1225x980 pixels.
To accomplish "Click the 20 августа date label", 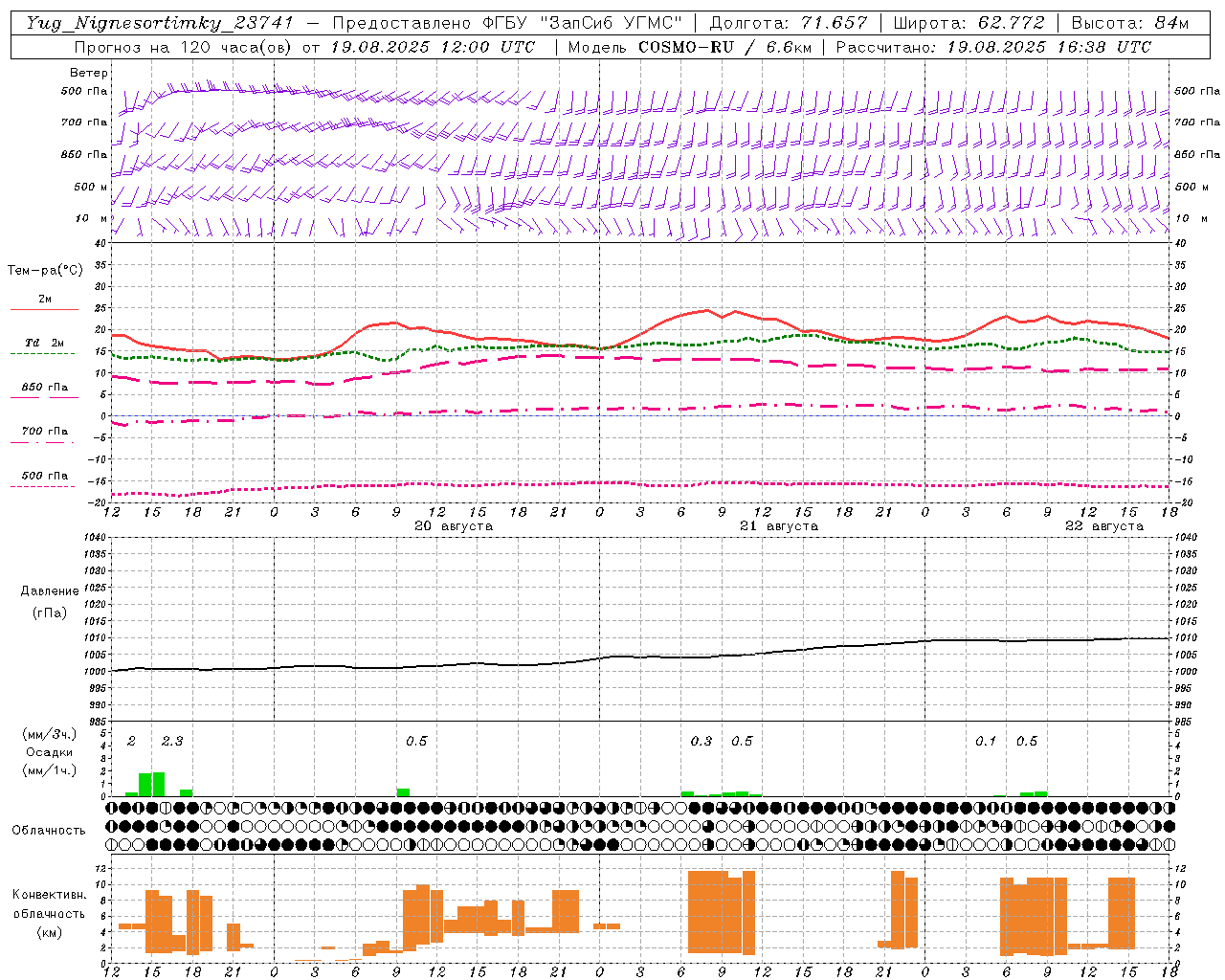I will coord(454,526).
